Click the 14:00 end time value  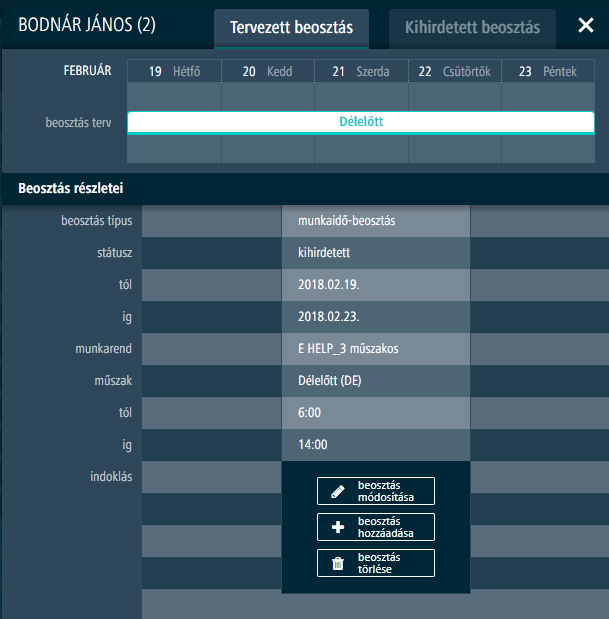[313, 445]
